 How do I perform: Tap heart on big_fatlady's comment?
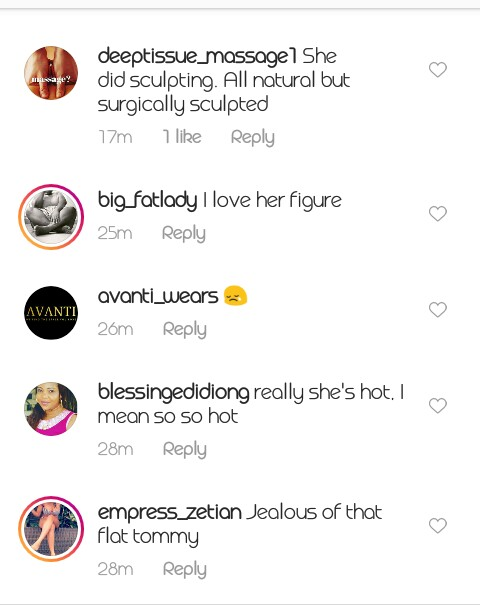[438, 213]
